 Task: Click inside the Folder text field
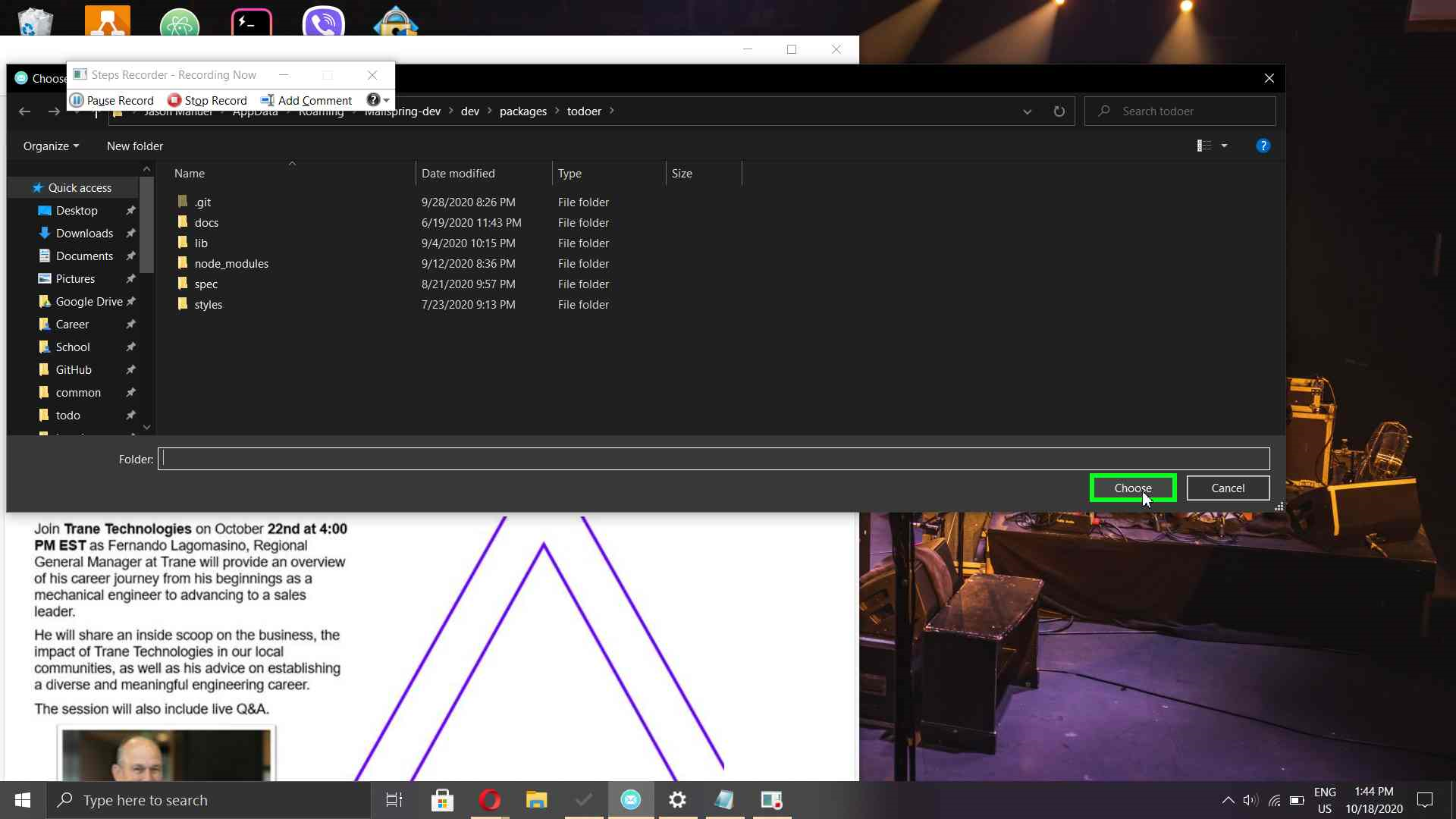point(713,459)
